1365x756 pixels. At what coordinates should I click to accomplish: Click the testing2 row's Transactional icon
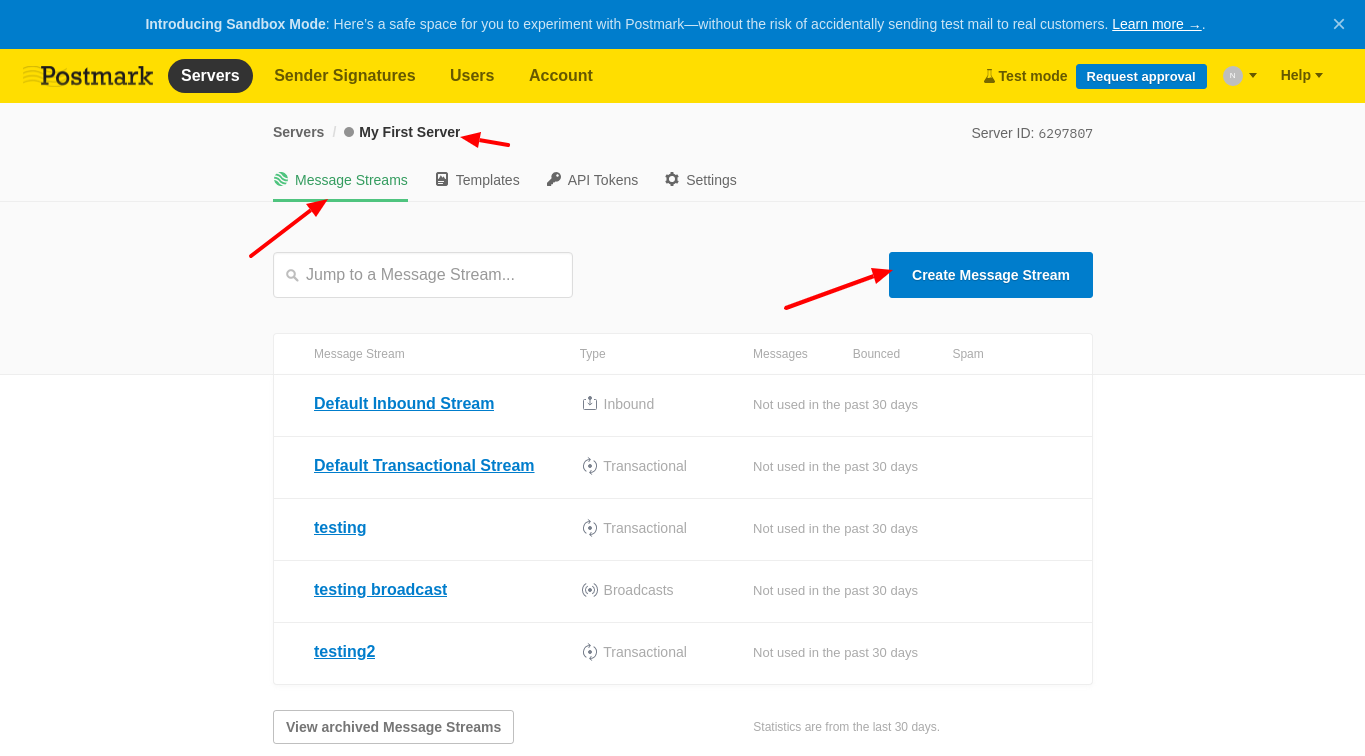(x=590, y=652)
